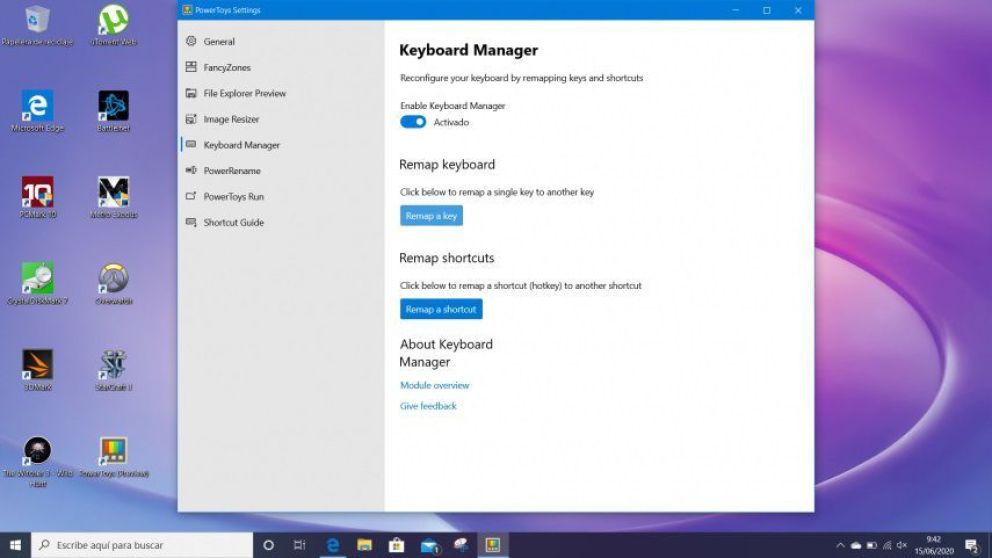The width and height of the screenshot is (992, 558).
Task: Select the Battle.net desktop shortcut
Action: (114, 111)
